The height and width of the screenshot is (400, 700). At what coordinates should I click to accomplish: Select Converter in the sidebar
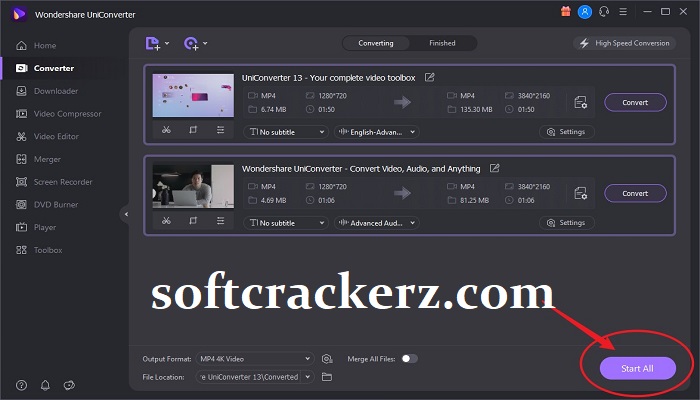pyautogui.click(x=45, y=68)
